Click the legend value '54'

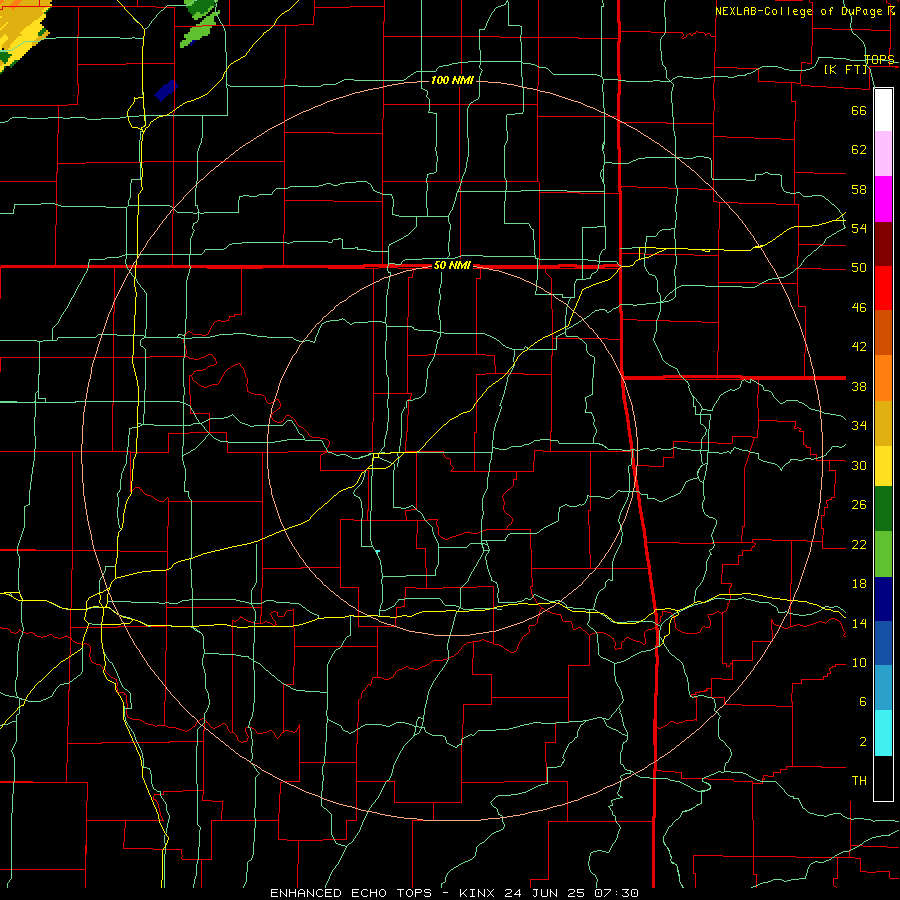tap(859, 228)
